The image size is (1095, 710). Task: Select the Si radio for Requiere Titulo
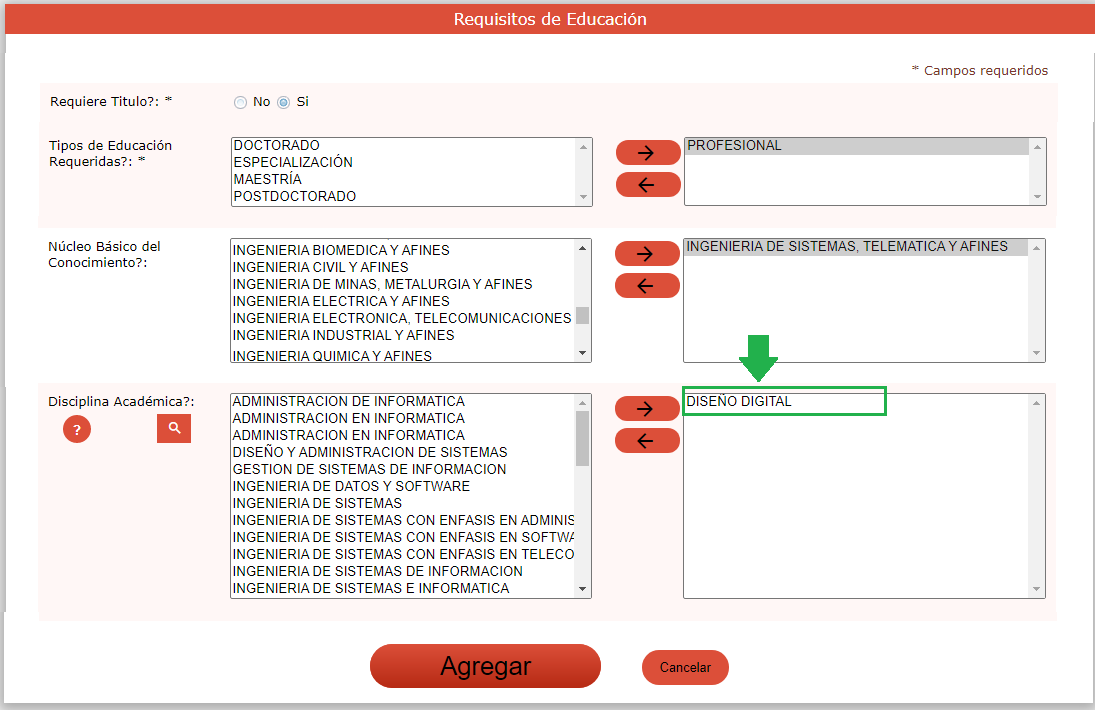[283, 103]
